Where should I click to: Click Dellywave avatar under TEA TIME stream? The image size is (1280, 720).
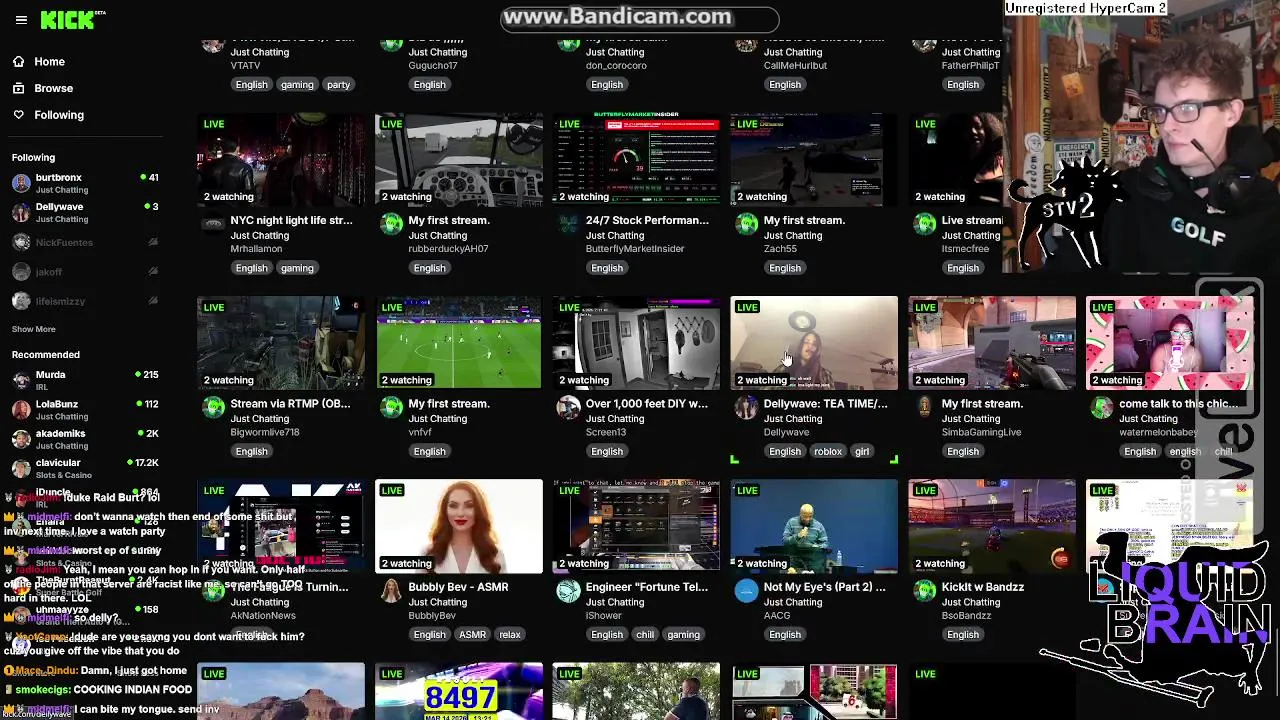746,407
